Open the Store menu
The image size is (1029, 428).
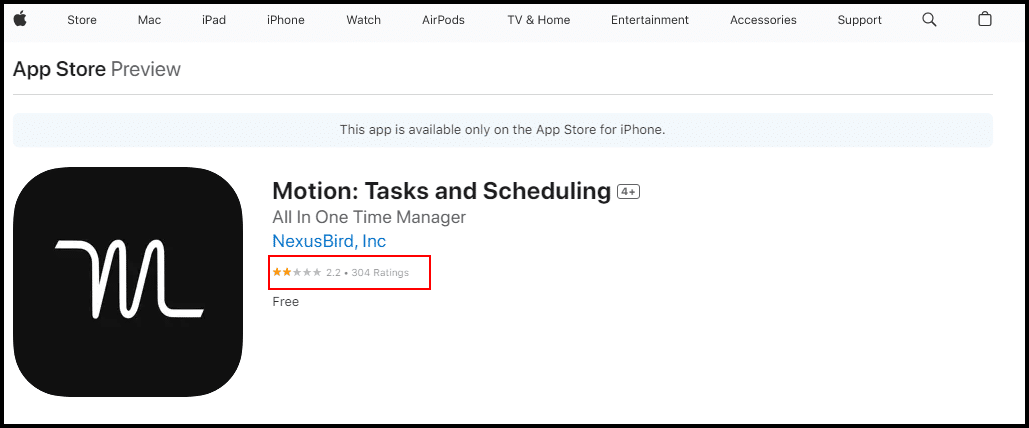pyautogui.click(x=82, y=20)
